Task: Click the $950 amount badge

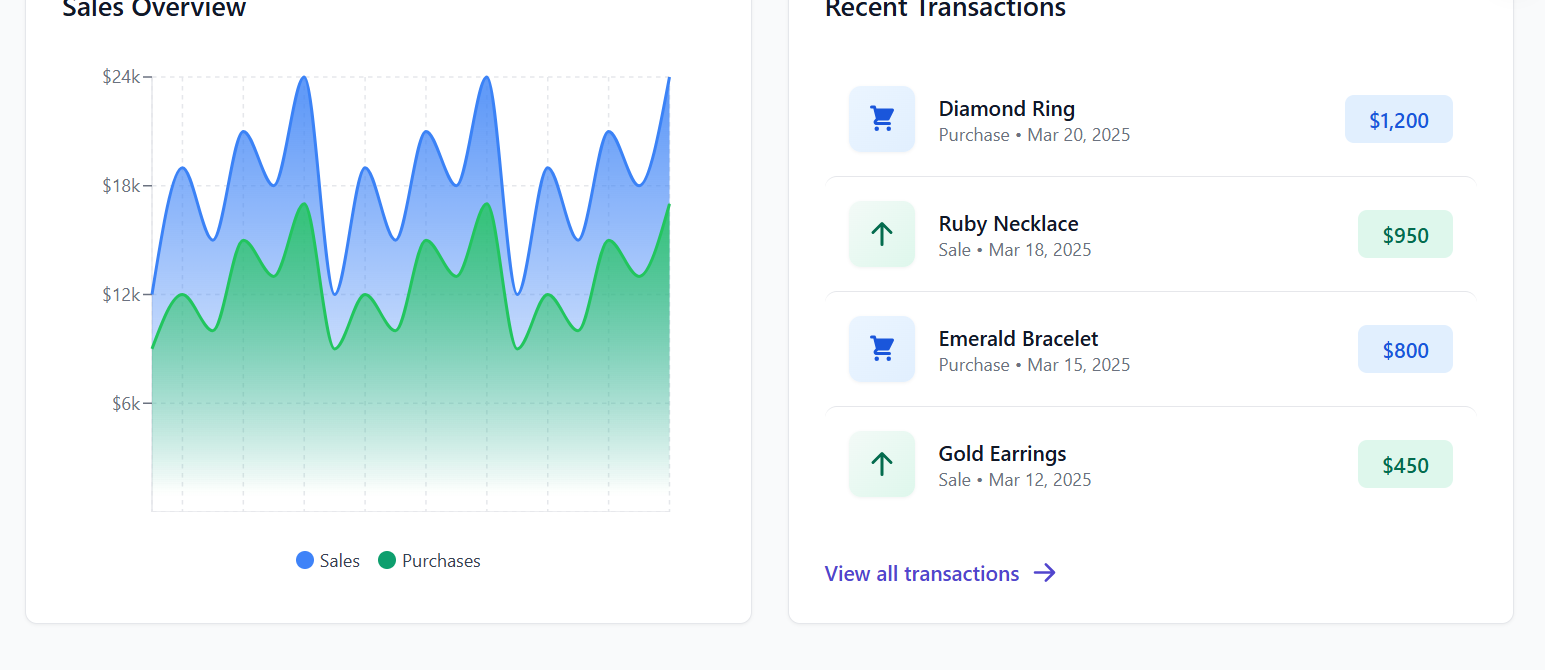Action: point(1405,233)
